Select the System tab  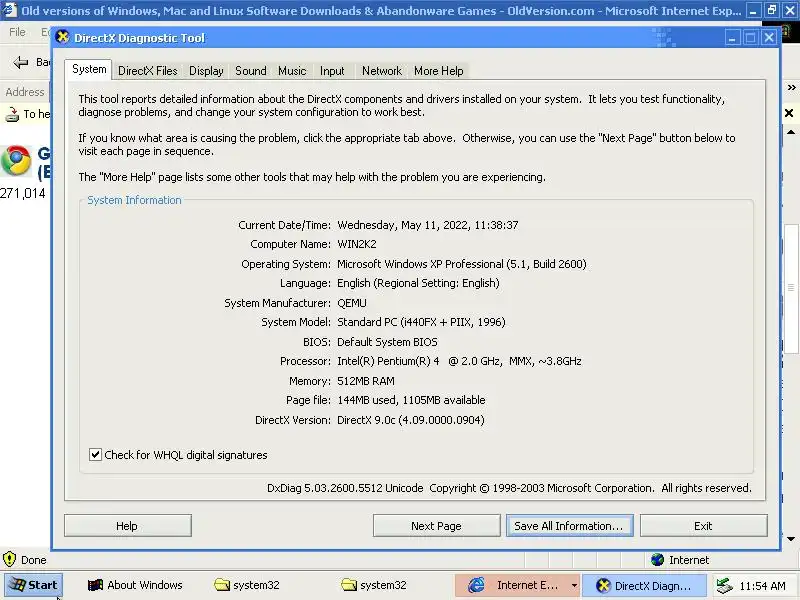pyautogui.click(x=89, y=69)
